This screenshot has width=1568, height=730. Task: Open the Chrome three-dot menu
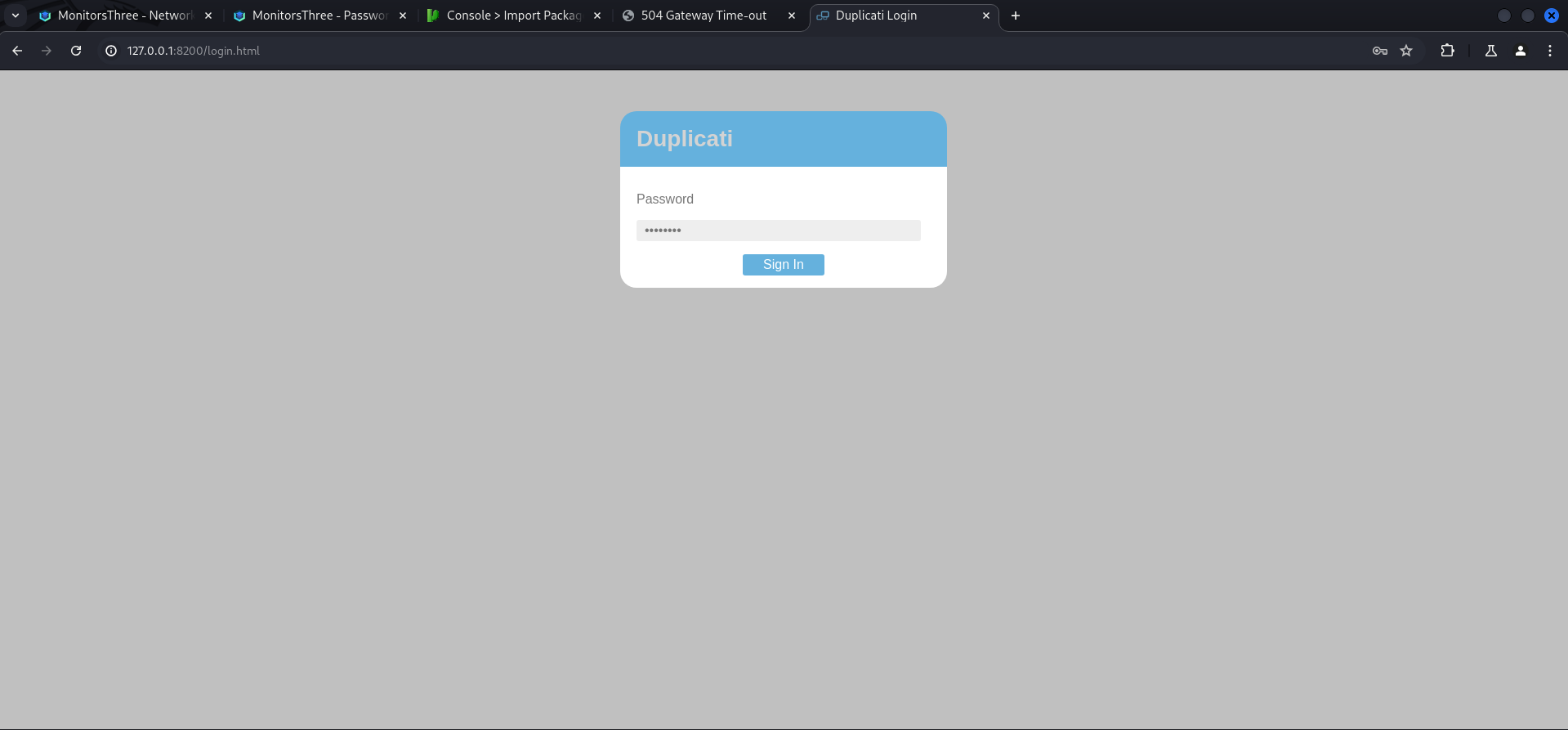click(1549, 51)
